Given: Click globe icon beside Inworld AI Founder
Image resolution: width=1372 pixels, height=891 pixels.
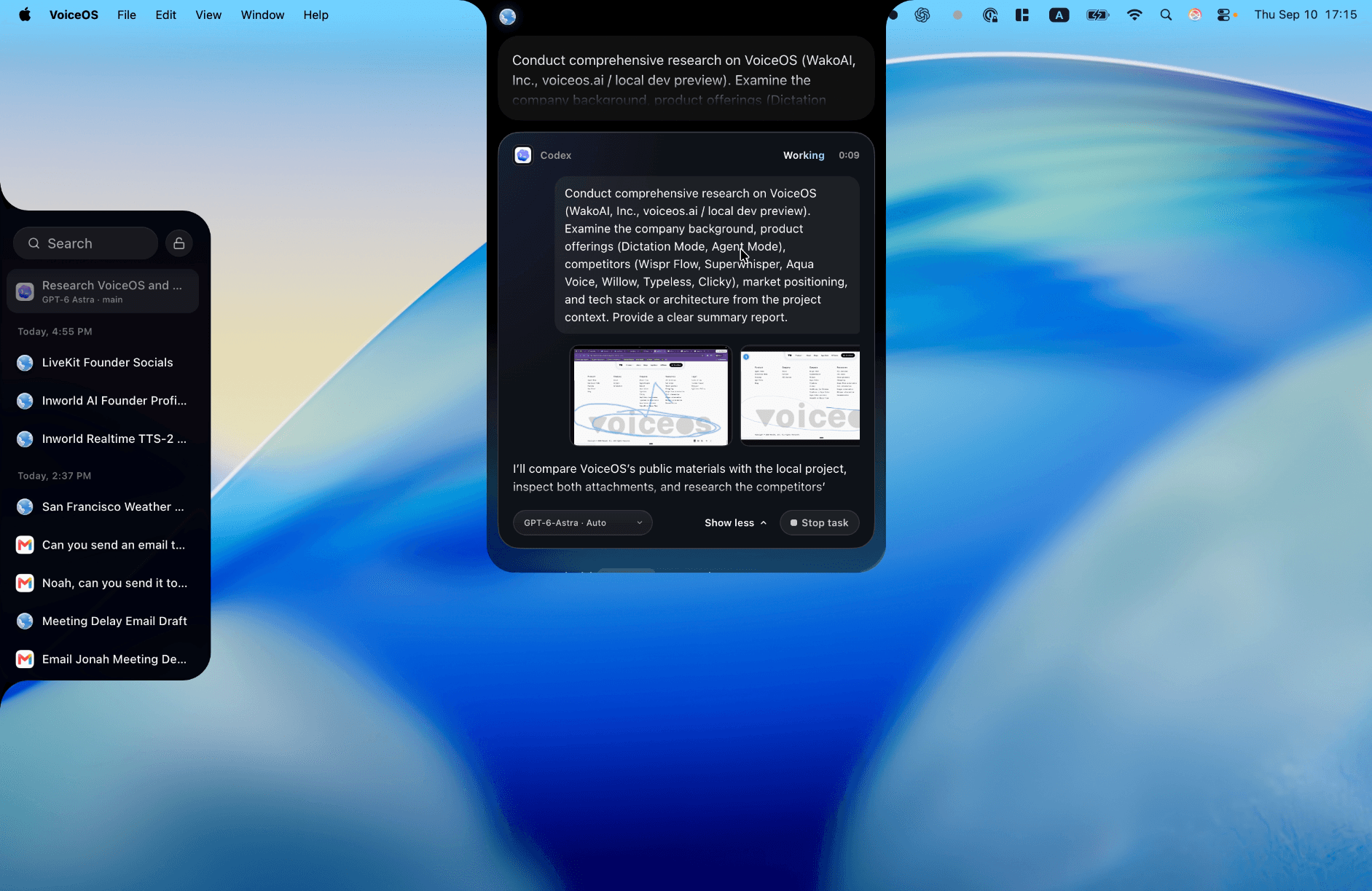Looking at the screenshot, I should (25, 401).
